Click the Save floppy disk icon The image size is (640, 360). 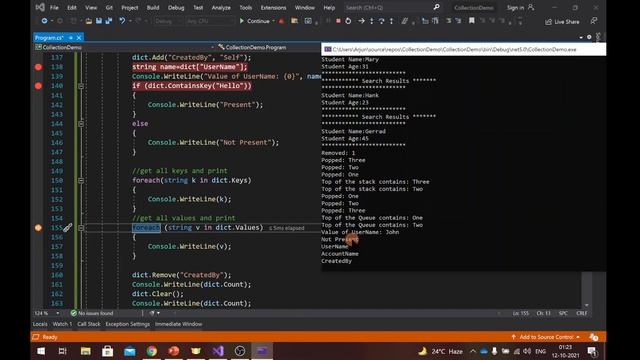coord(99,21)
